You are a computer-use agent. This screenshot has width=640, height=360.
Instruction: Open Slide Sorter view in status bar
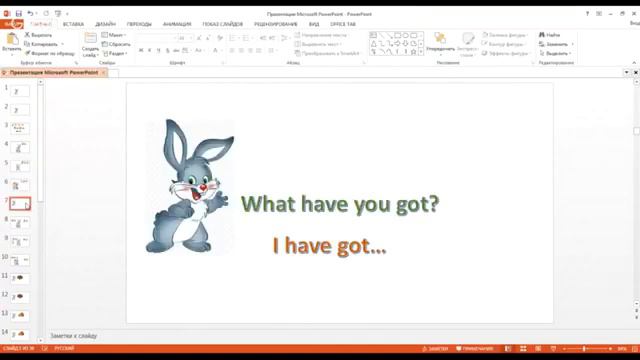click(523, 349)
